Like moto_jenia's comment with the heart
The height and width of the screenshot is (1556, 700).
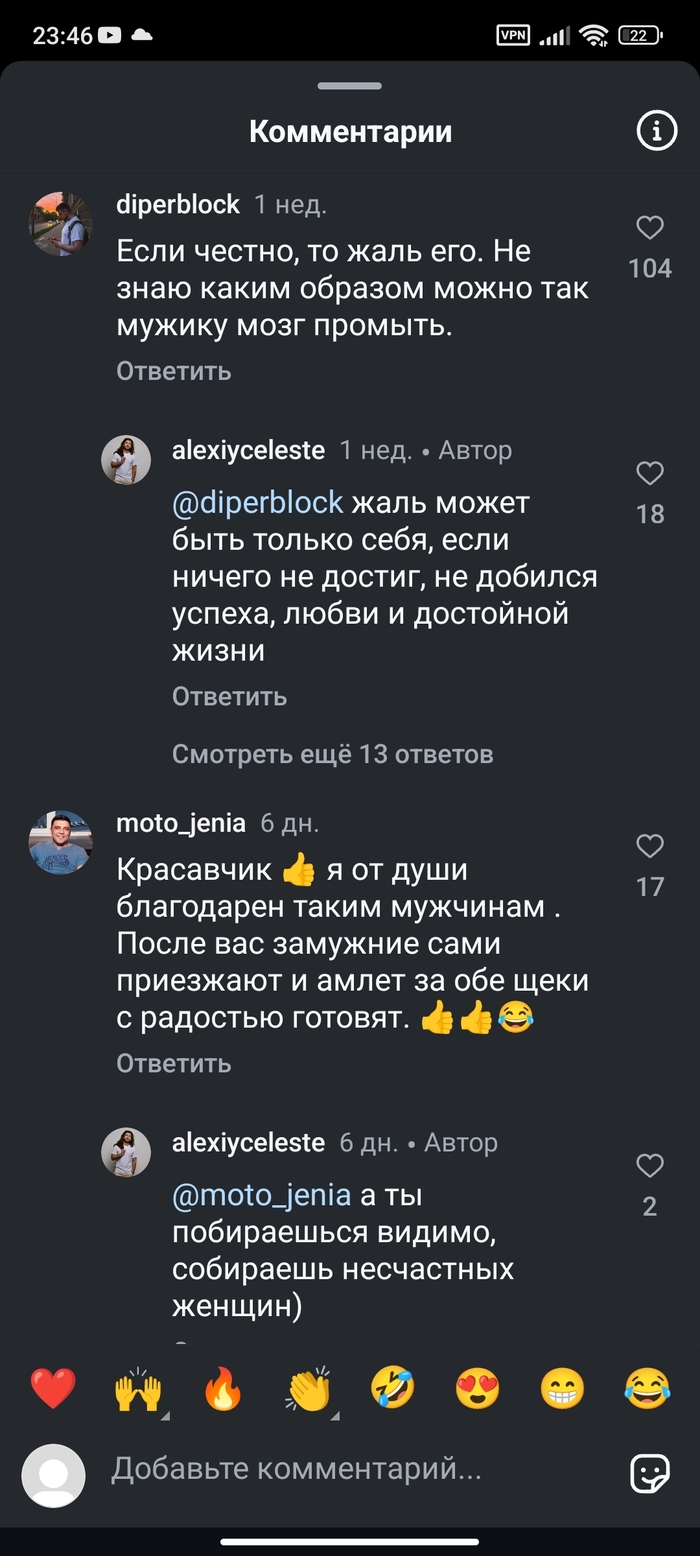[x=650, y=847]
